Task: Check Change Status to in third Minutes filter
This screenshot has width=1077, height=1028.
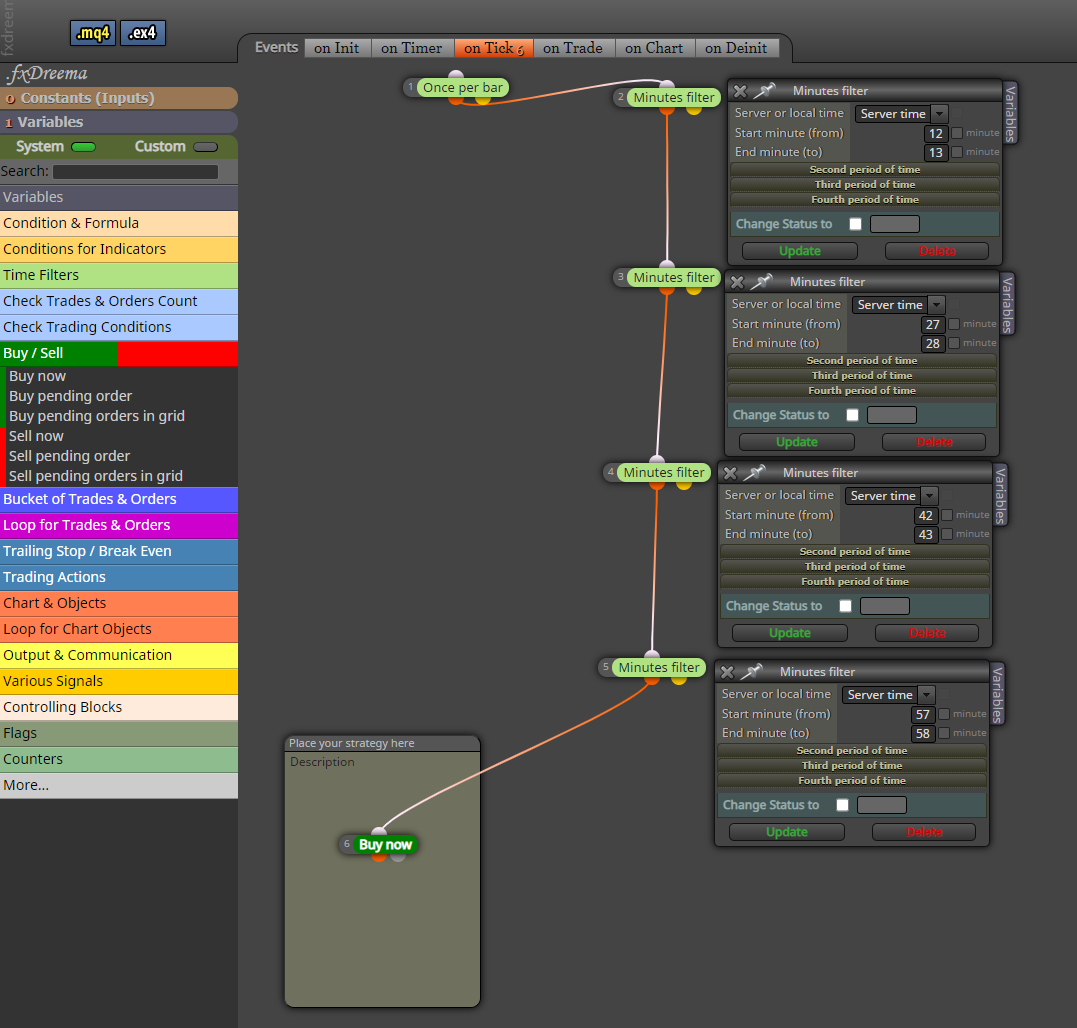Action: (x=846, y=606)
